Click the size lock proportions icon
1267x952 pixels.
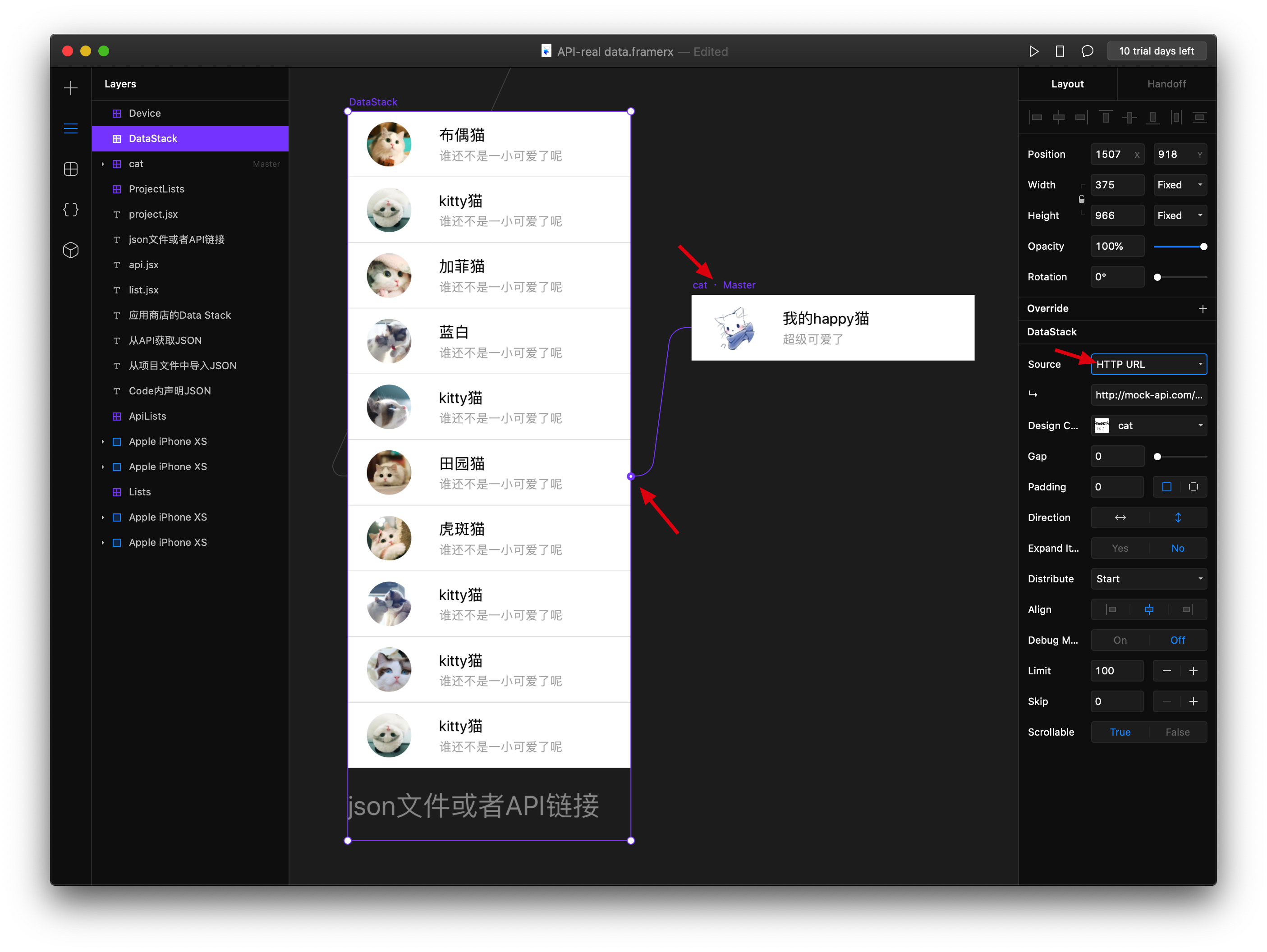1081,200
